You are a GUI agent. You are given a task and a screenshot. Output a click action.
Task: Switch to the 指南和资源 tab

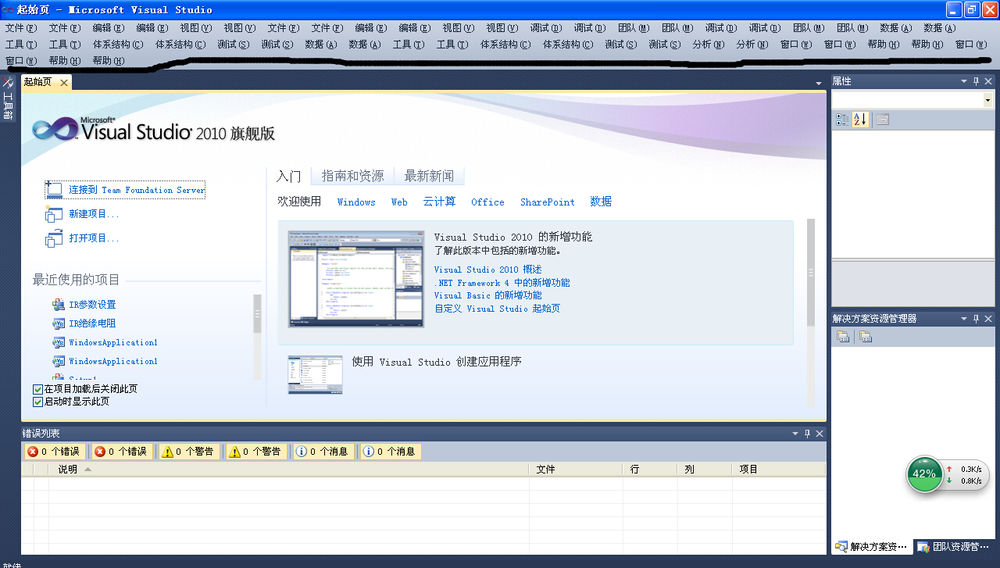coord(353,176)
